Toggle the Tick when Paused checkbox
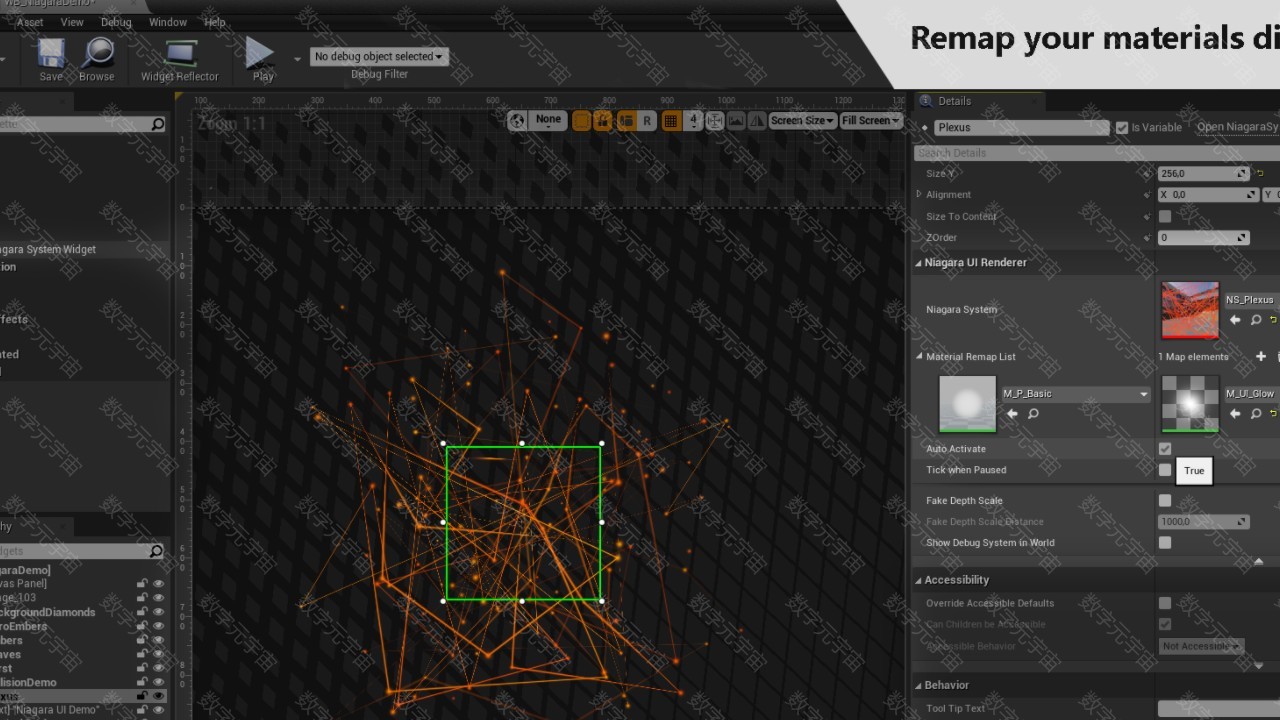Image resolution: width=1280 pixels, height=720 pixels. point(1165,470)
